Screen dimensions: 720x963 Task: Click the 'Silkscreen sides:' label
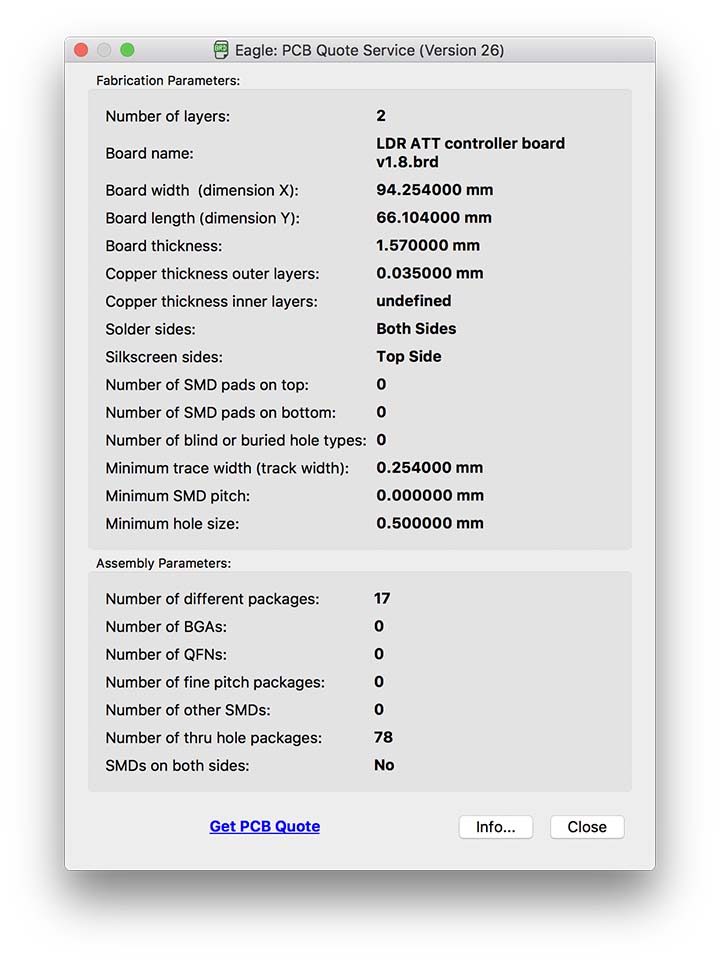pos(163,357)
